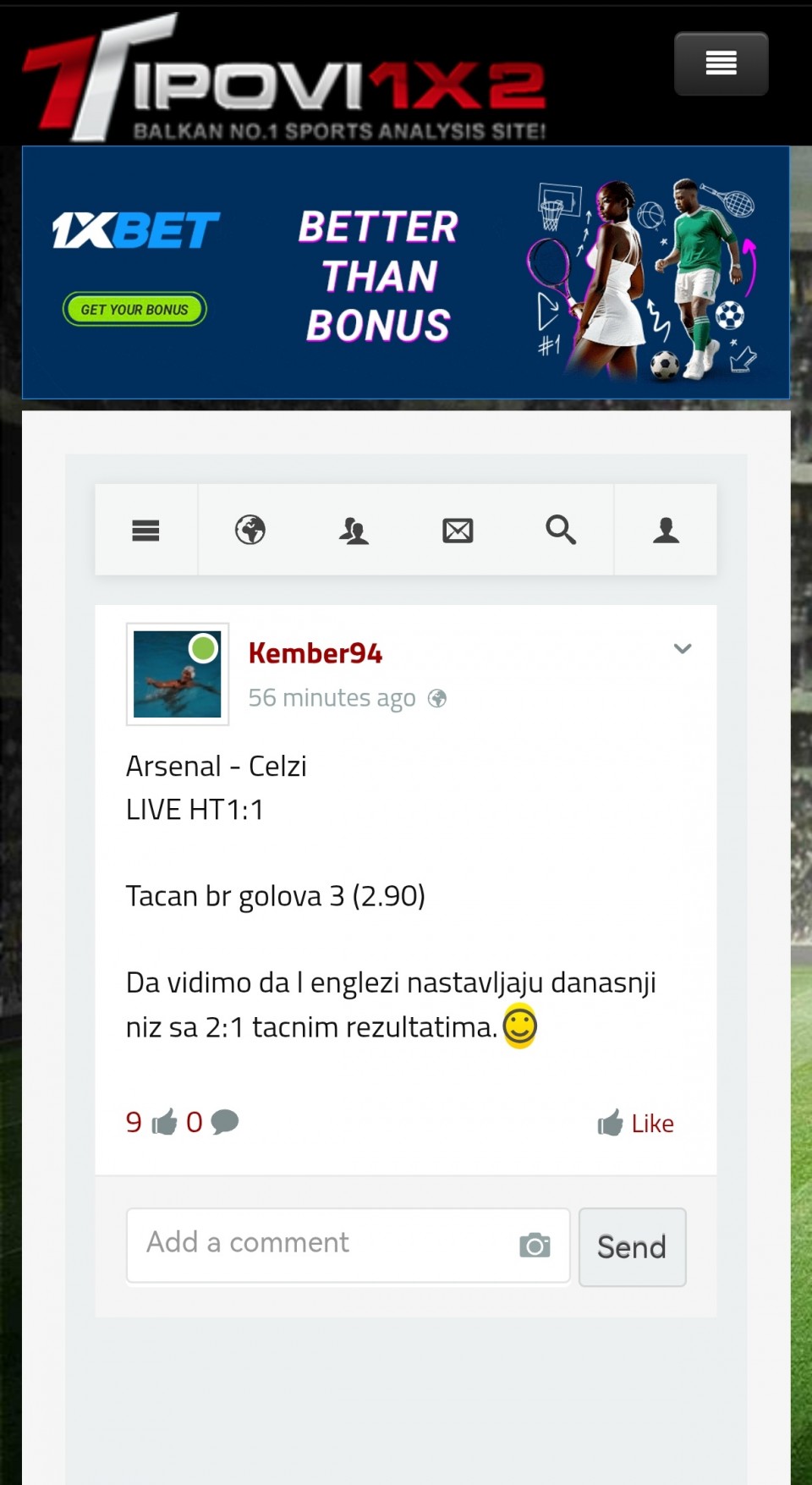Image resolution: width=812 pixels, height=1485 pixels.
Task: Open the globe community feed icon
Action: [x=250, y=530]
